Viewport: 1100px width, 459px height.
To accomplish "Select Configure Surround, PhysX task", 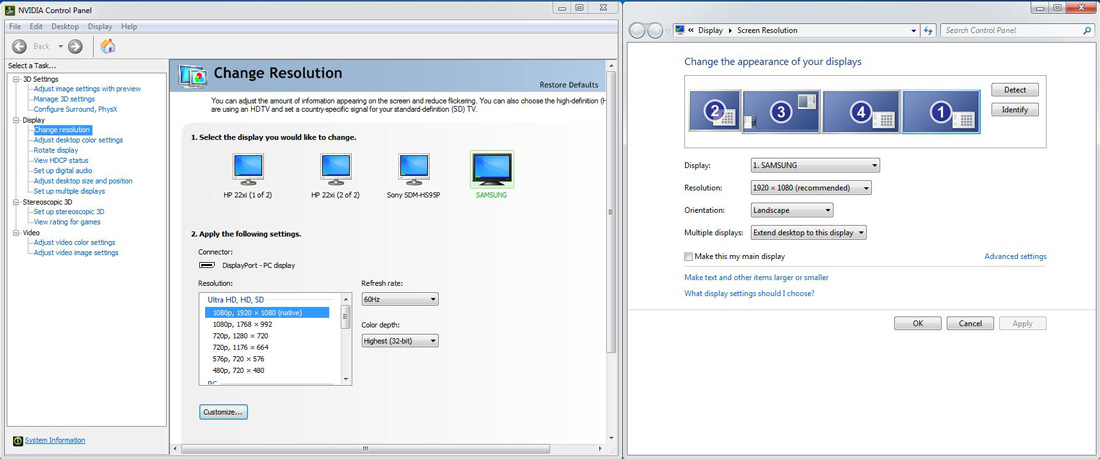I will (x=75, y=109).
